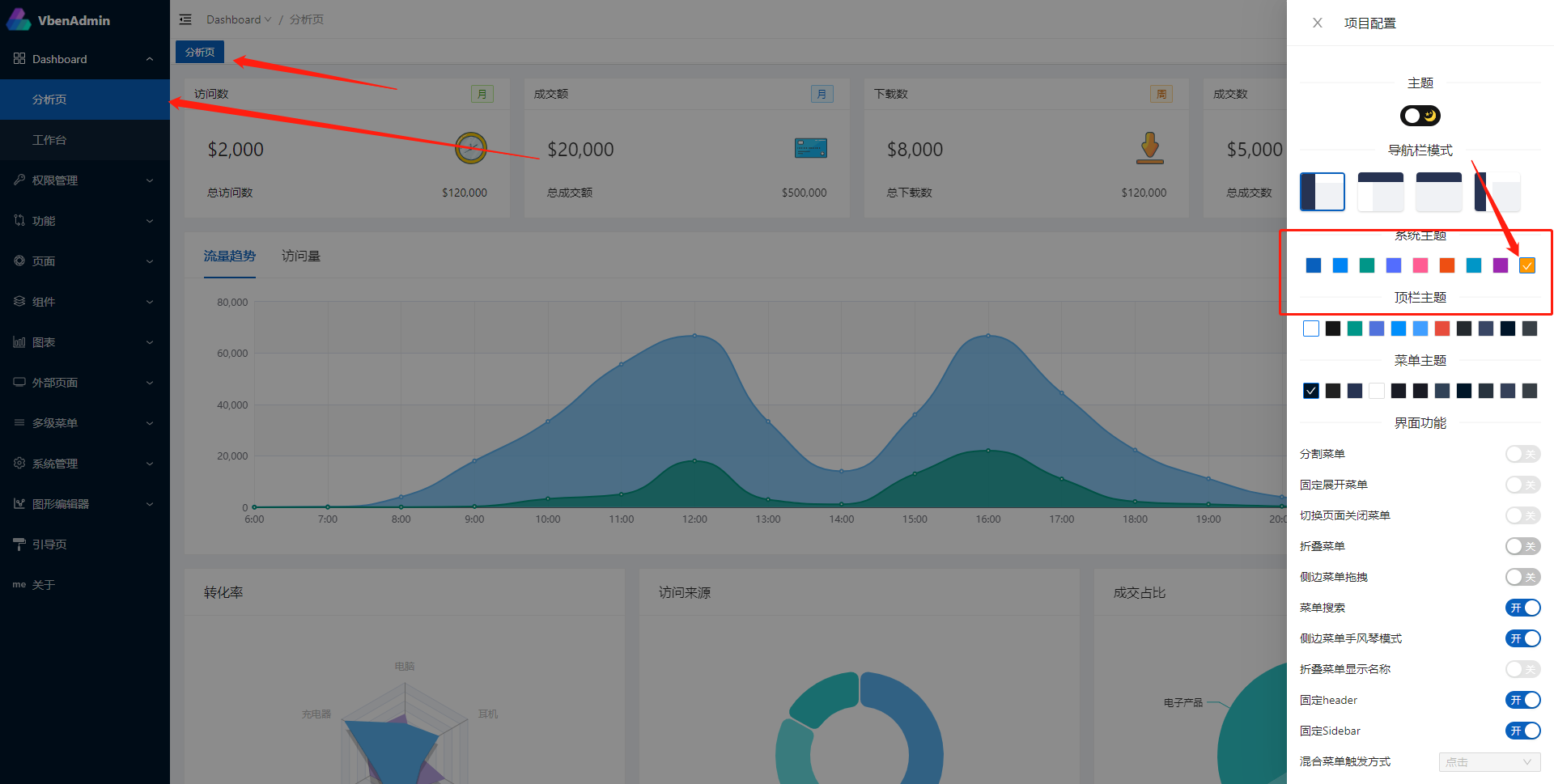Turn off the 固定header switch
1554x784 pixels.
1522,700
